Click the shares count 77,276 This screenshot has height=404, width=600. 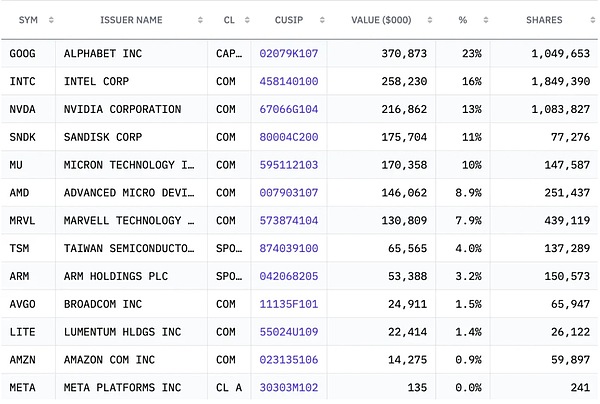pos(571,137)
